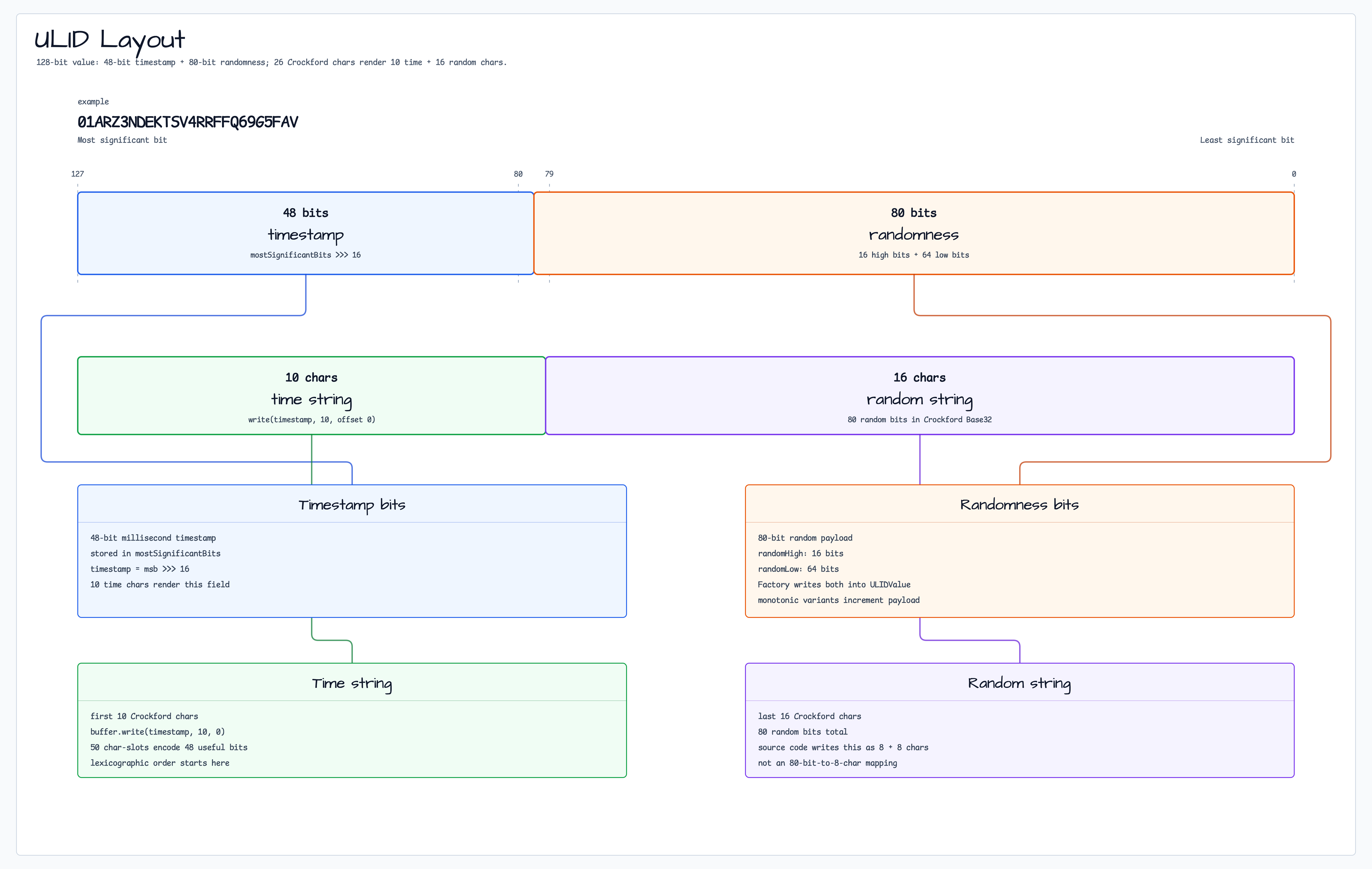Screen dimensions: 1372x869
Task: Click bit position marker 79
Action: click(549, 174)
